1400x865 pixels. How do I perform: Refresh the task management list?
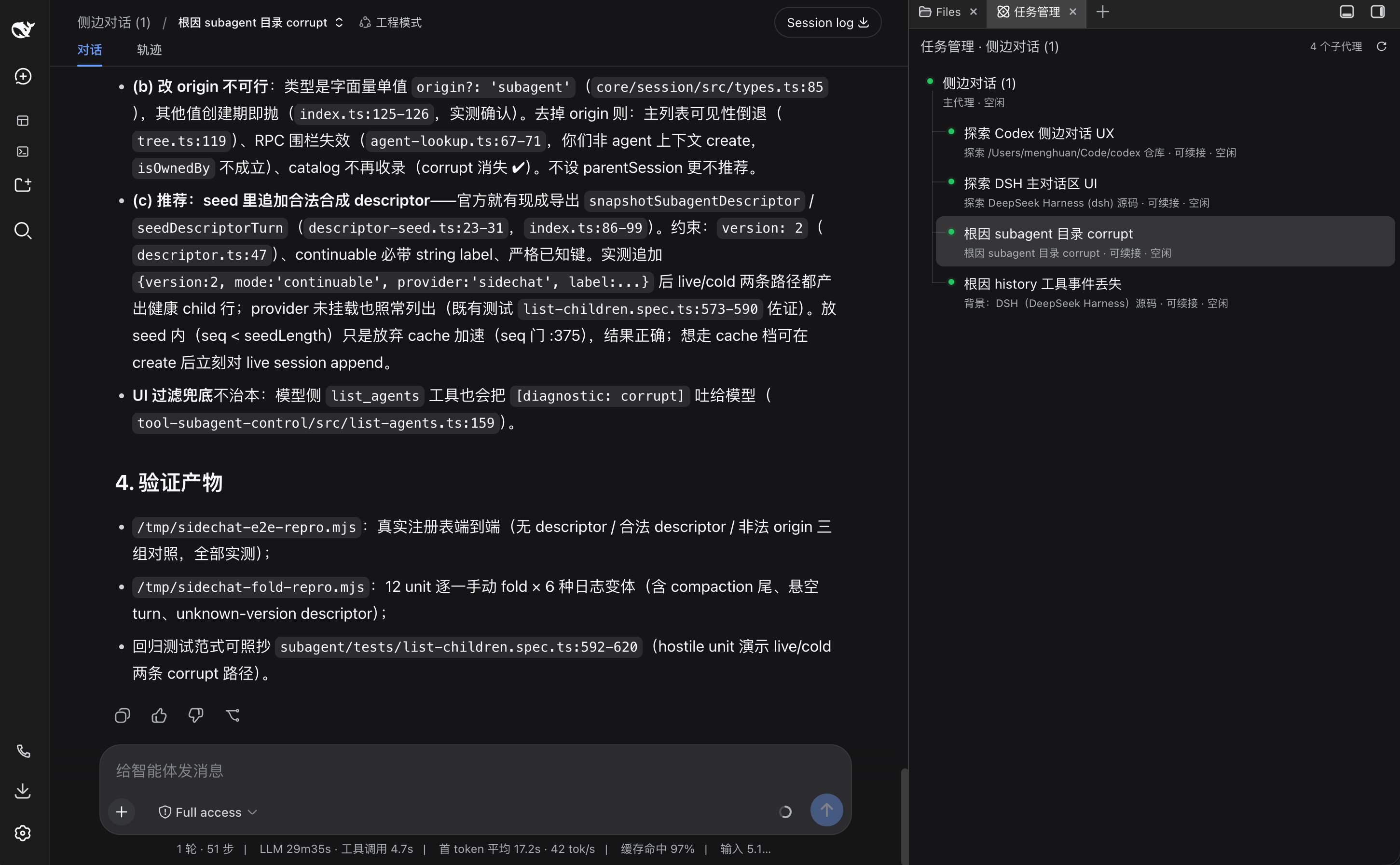(1382, 46)
